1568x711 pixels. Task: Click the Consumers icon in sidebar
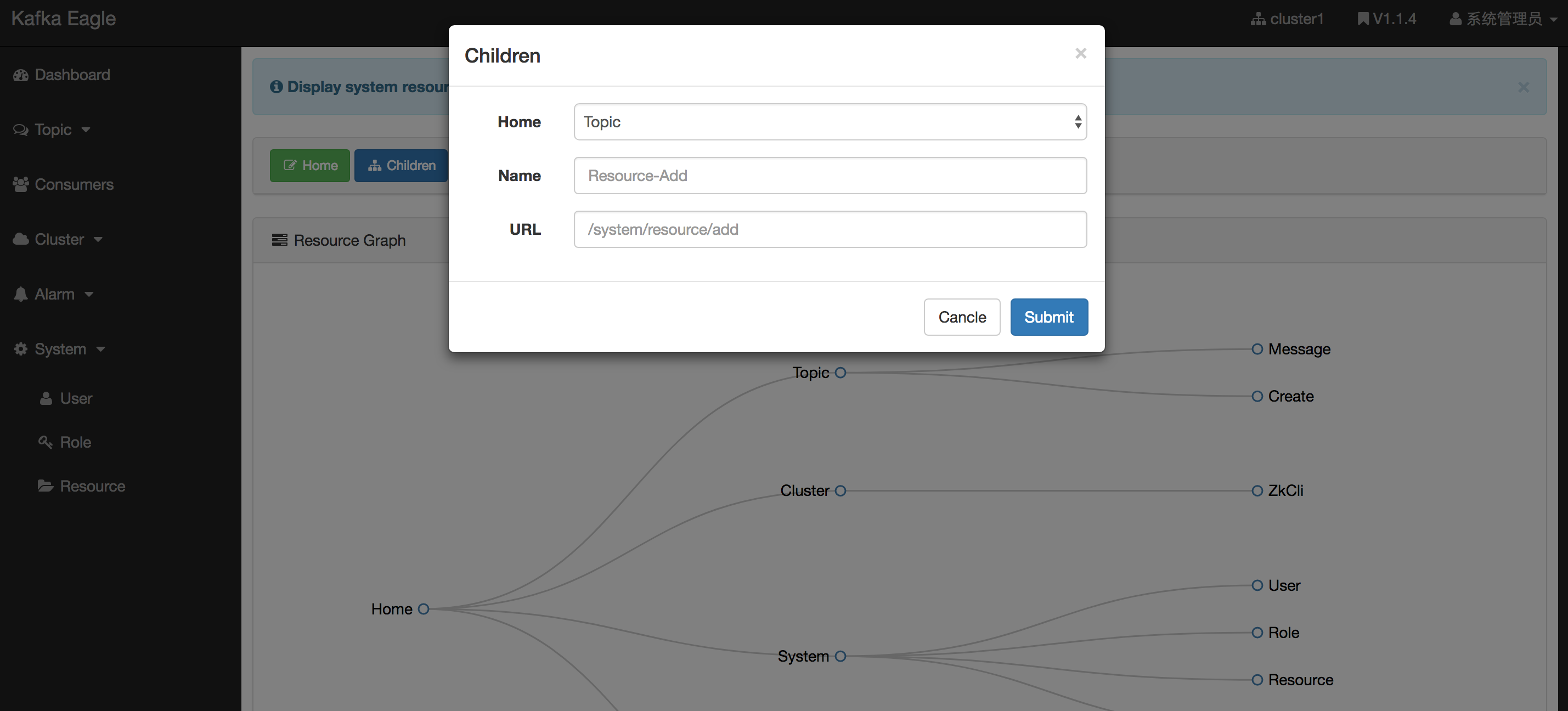[x=20, y=183]
